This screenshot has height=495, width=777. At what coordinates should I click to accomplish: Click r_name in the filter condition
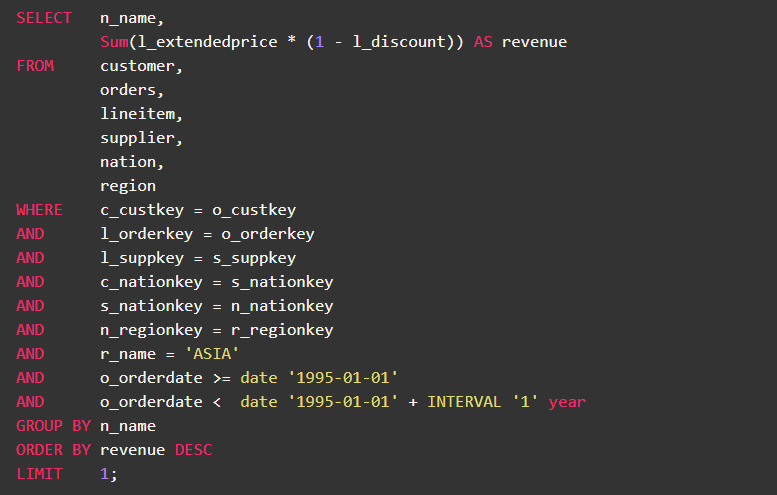128,354
